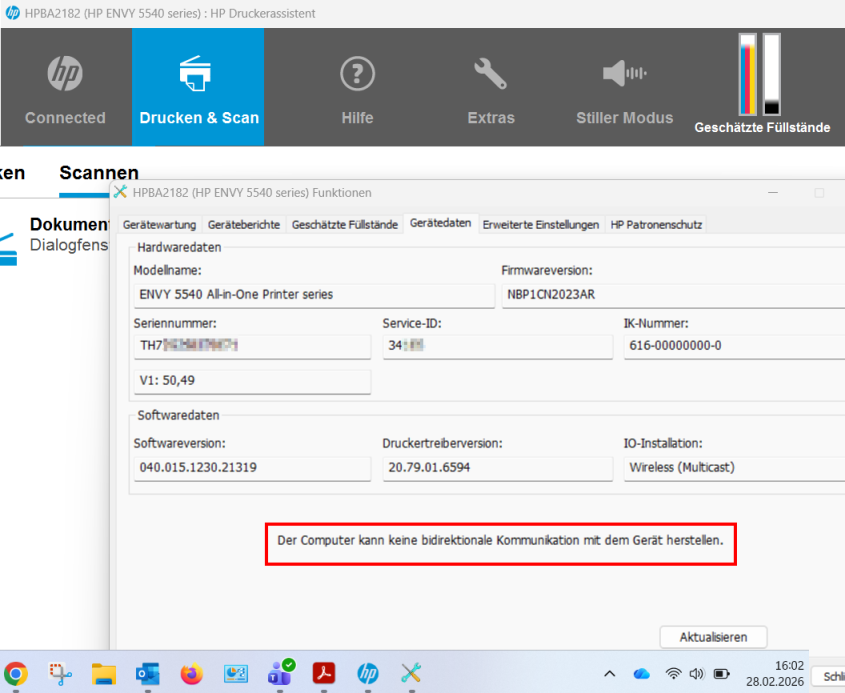Click the bidirektionale Kommunikation error message

(500, 540)
